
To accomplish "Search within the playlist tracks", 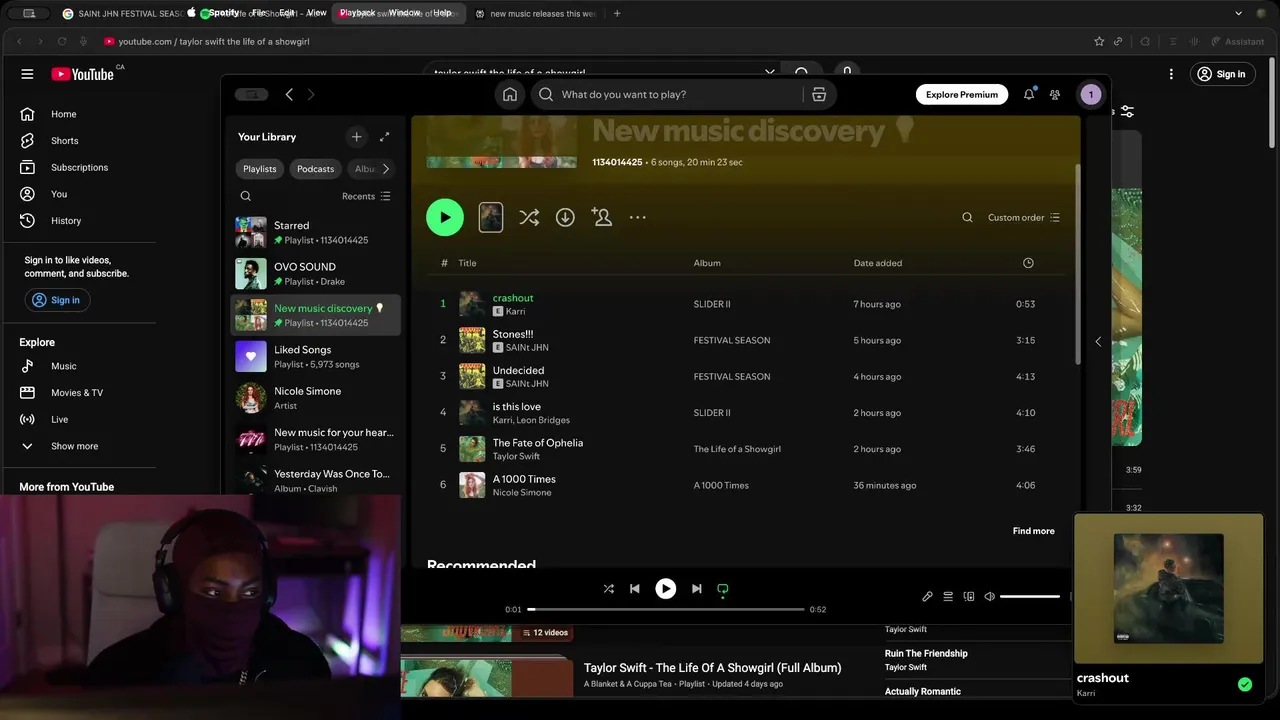I will [967, 217].
